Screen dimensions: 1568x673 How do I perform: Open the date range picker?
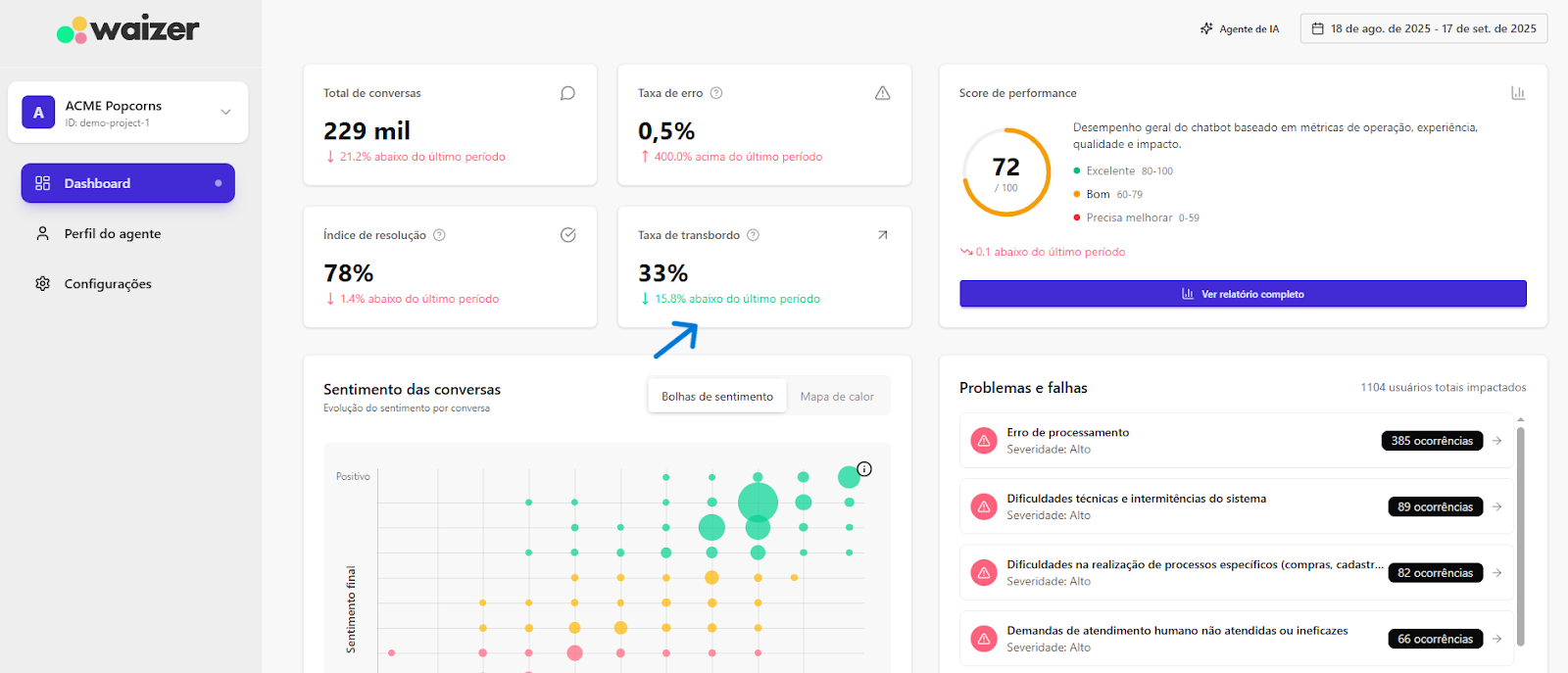[1423, 29]
